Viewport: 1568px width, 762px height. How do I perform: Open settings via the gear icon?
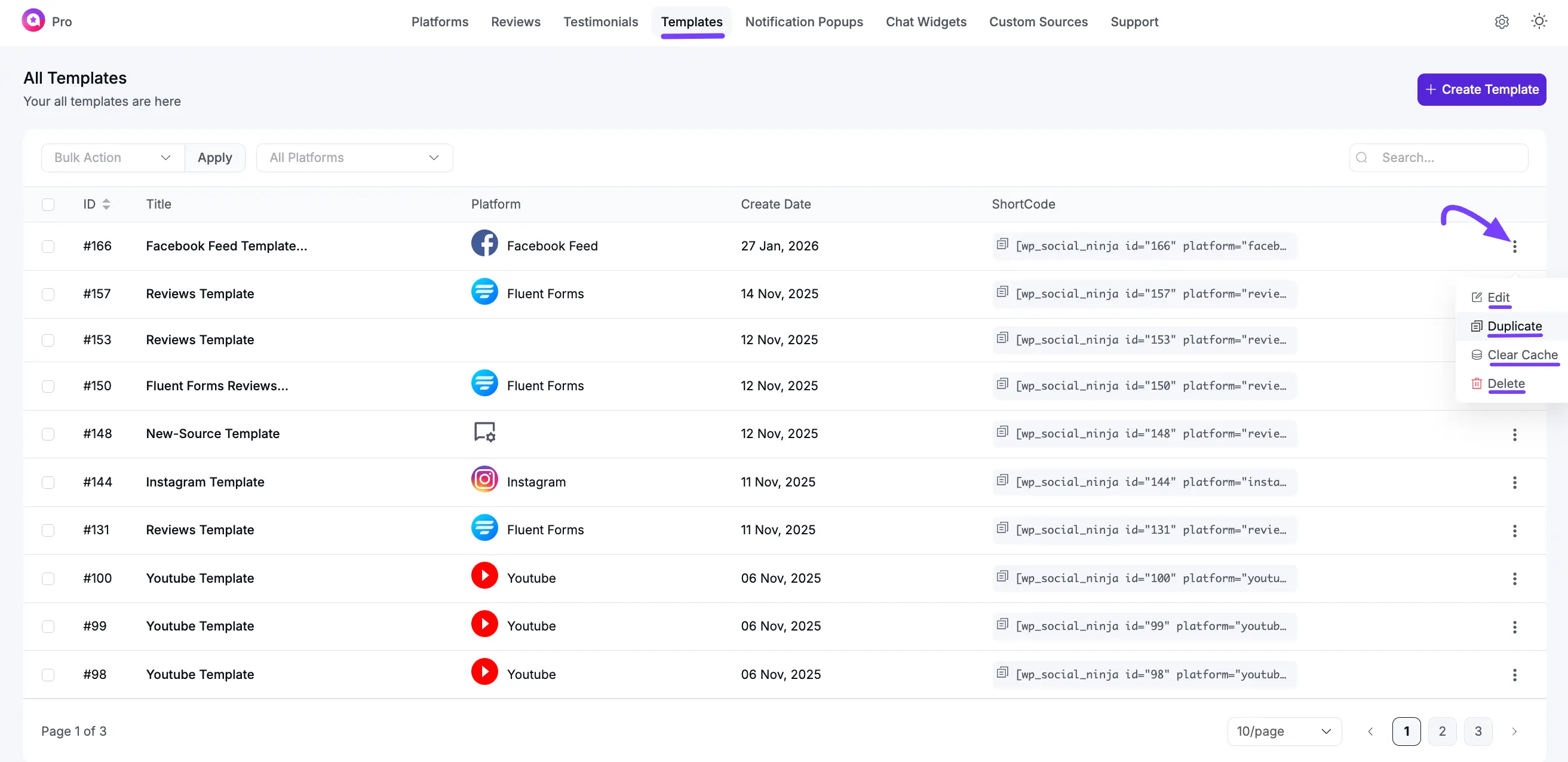(x=1502, y=22)
